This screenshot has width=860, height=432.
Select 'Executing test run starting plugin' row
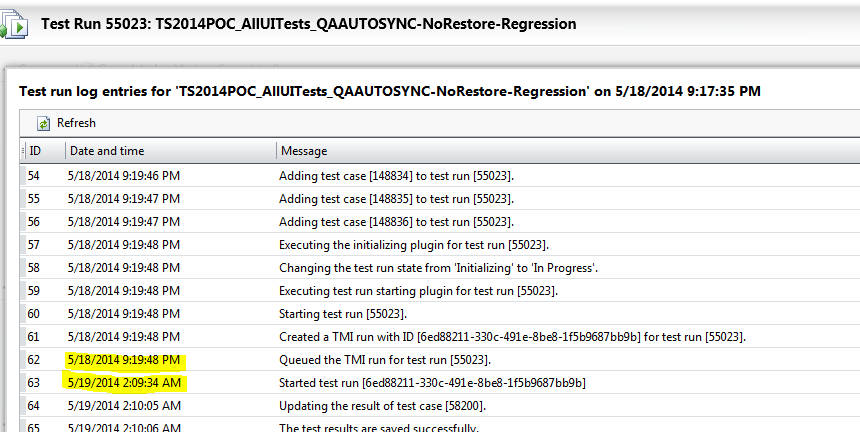[418, 291]
